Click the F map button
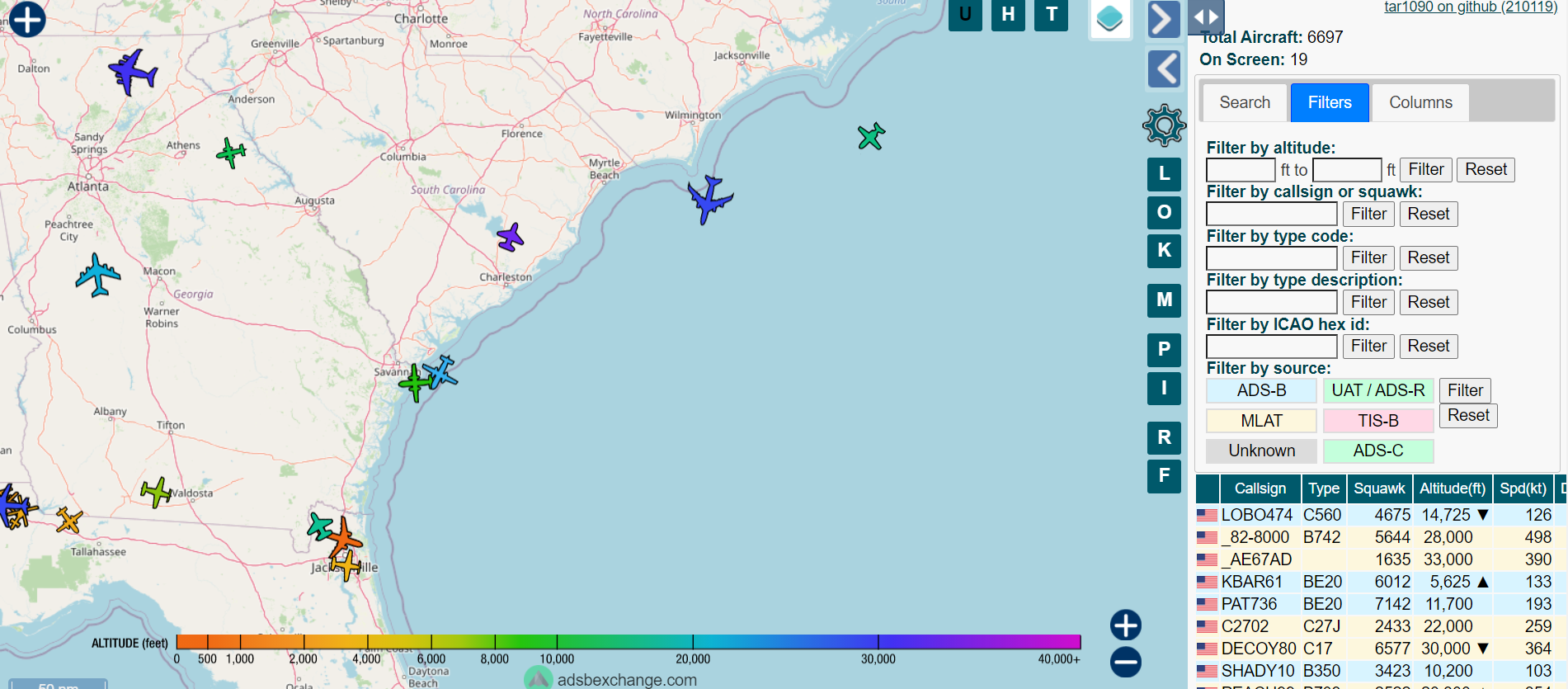 click(x=1164, y=475)
